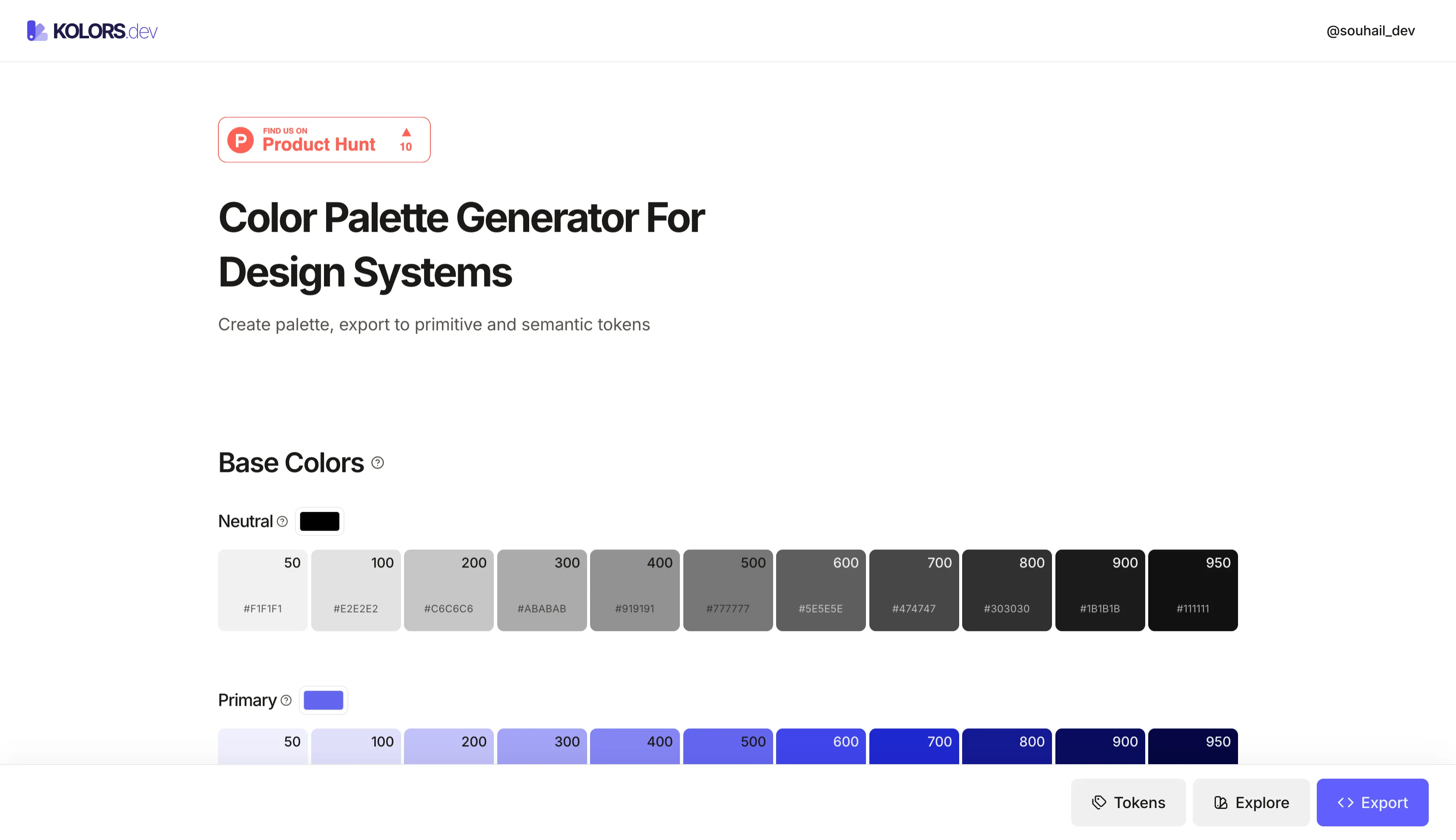Click the KOLORS.dev brand name text
The width and height of the screenshot is (1456, 840).
[105, 31]
